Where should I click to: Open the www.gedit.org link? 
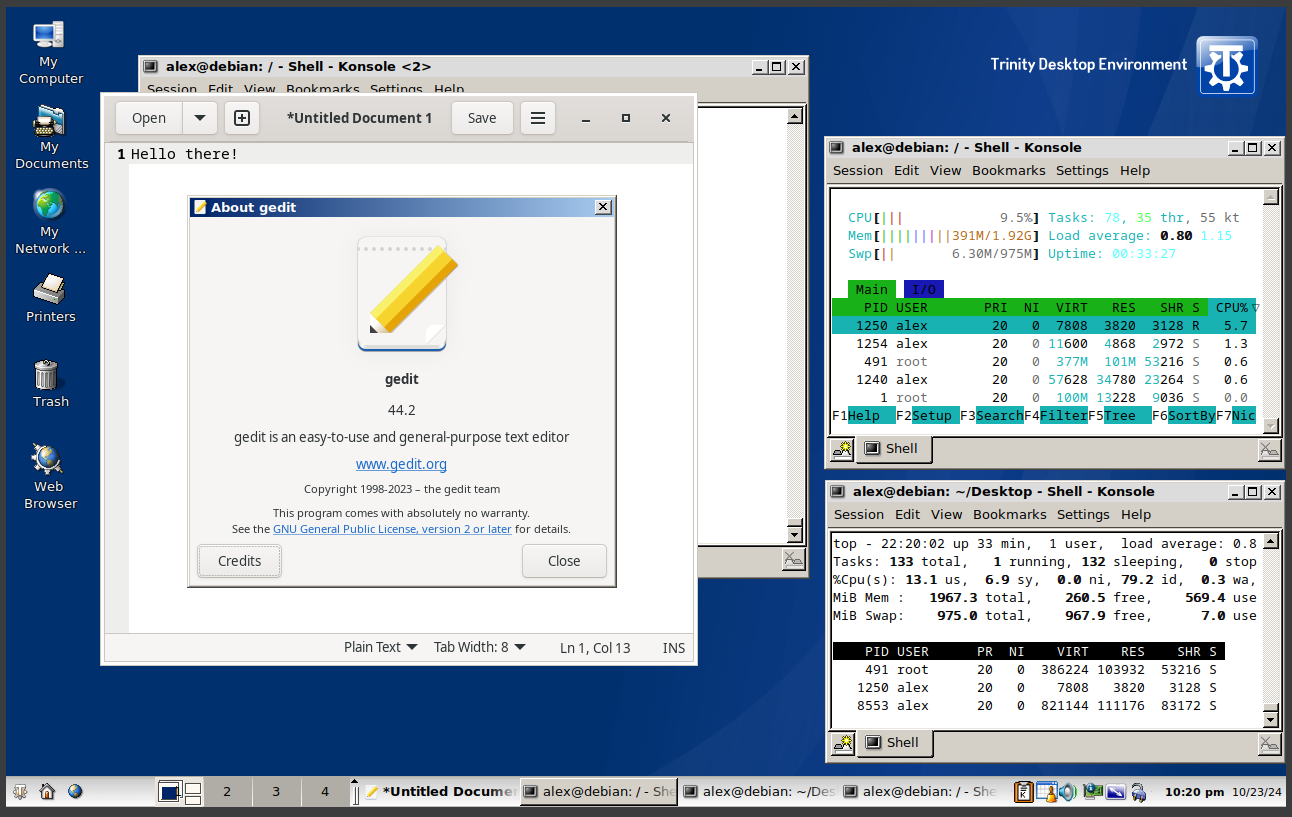pos(401,464)
